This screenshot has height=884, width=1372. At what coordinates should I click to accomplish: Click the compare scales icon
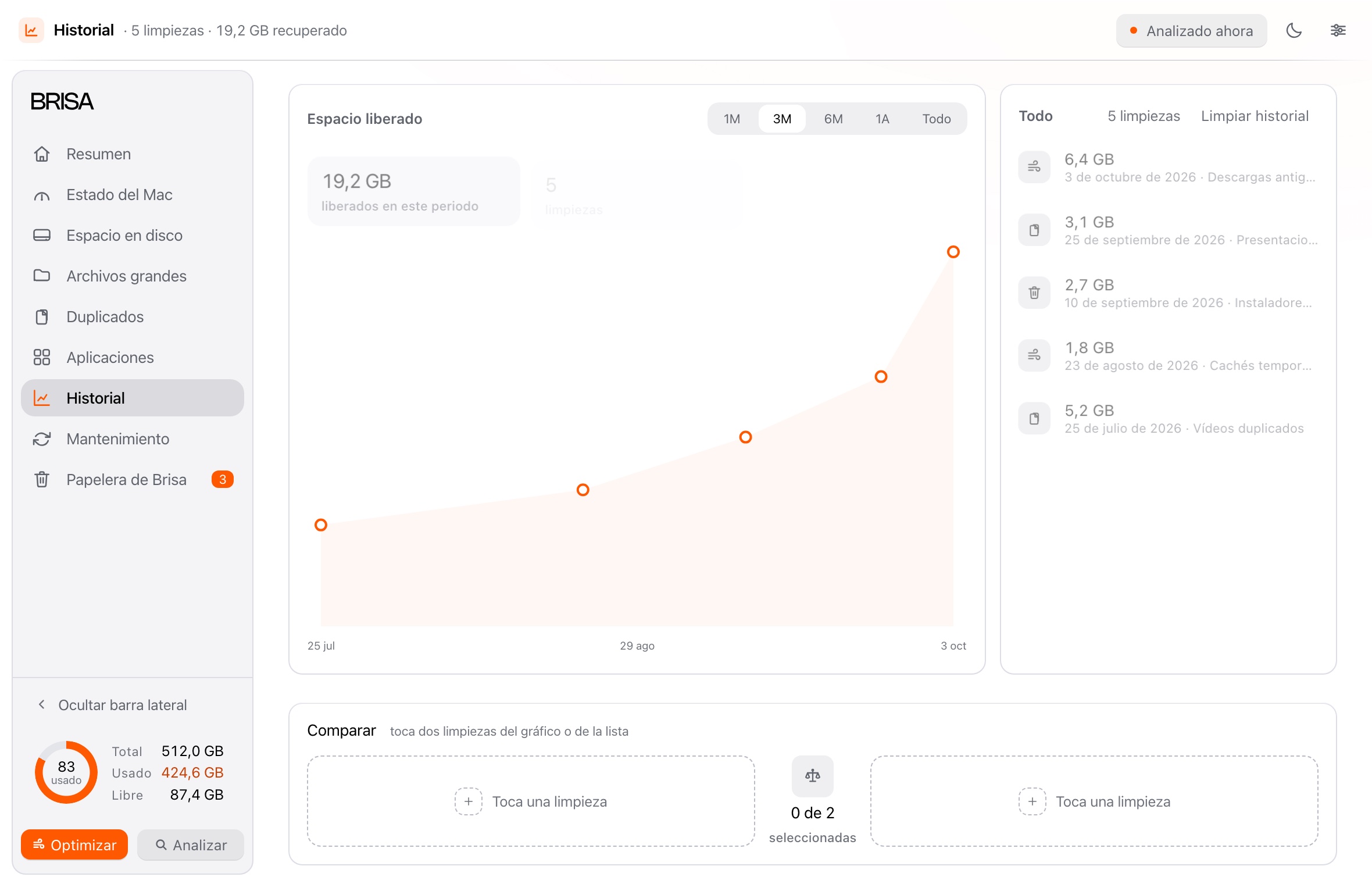coord(812,776)
